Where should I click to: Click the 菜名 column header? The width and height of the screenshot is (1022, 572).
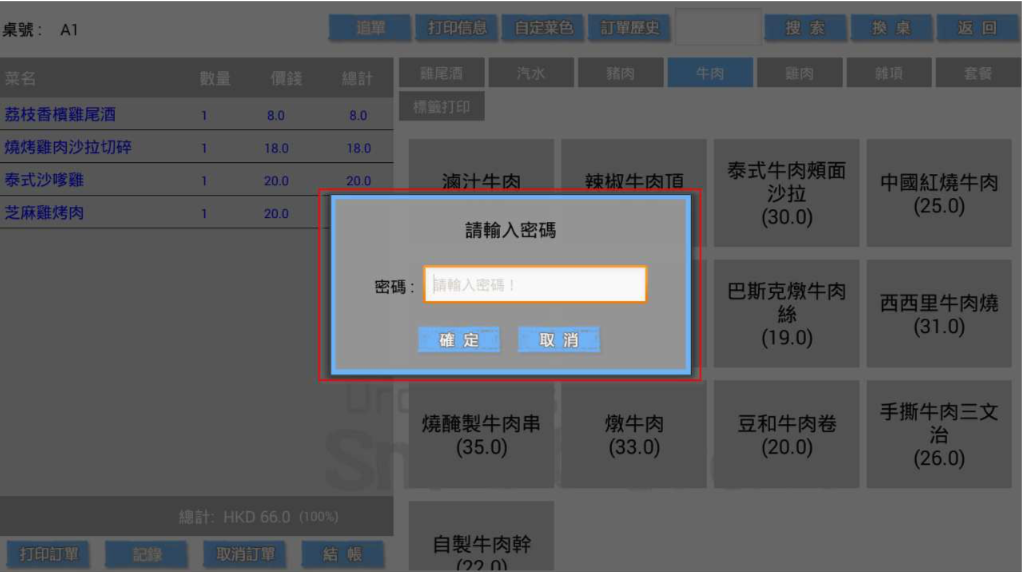(x=20, y=78)
